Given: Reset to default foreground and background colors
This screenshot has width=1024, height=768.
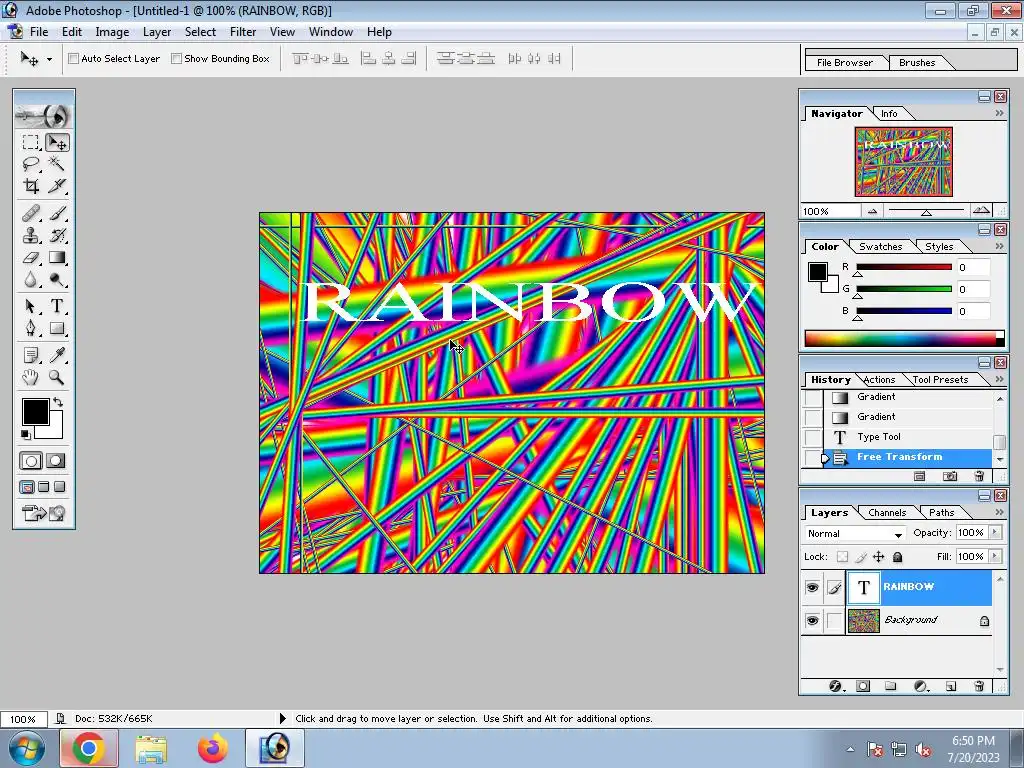Looking at the screenshot, I should [x=25, y=434].
